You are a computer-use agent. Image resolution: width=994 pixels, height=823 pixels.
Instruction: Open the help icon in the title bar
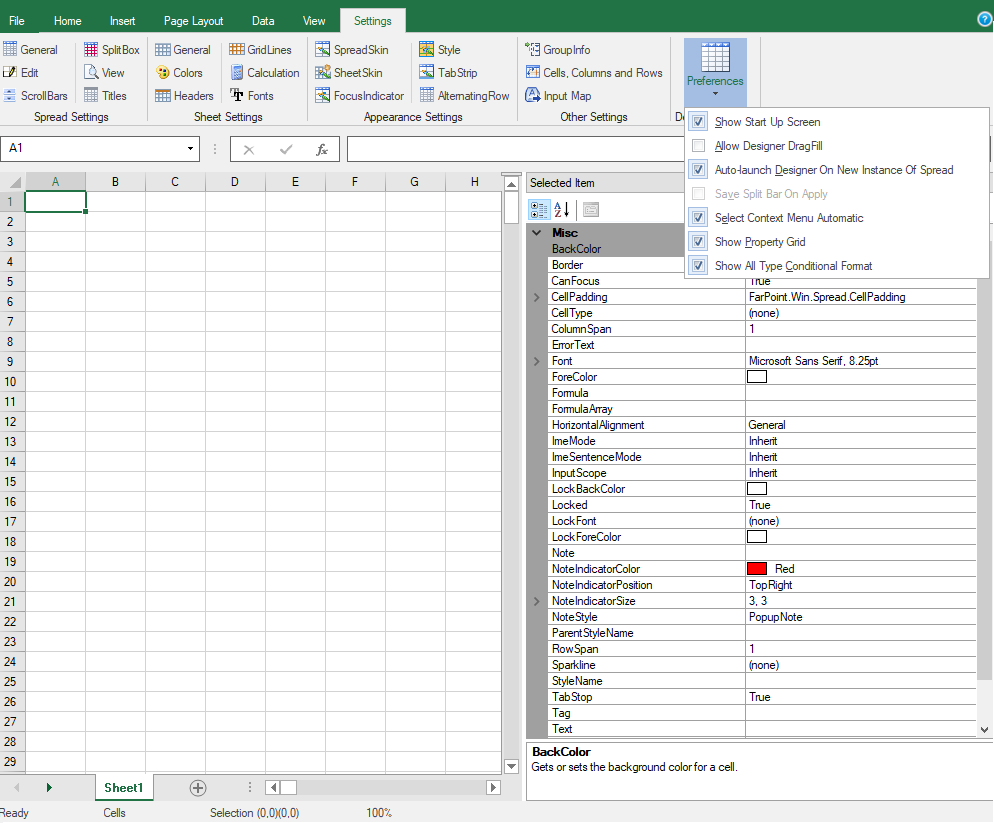[984, 19]
